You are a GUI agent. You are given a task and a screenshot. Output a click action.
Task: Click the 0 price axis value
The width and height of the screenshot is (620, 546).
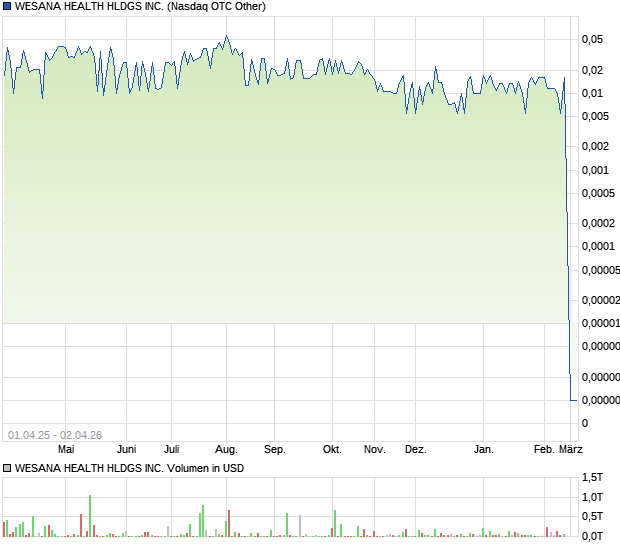coord(585,423)
